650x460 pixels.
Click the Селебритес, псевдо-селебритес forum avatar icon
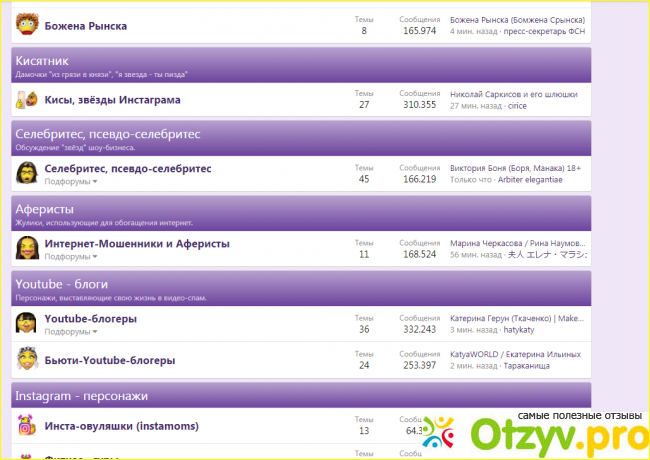(27, 173)
